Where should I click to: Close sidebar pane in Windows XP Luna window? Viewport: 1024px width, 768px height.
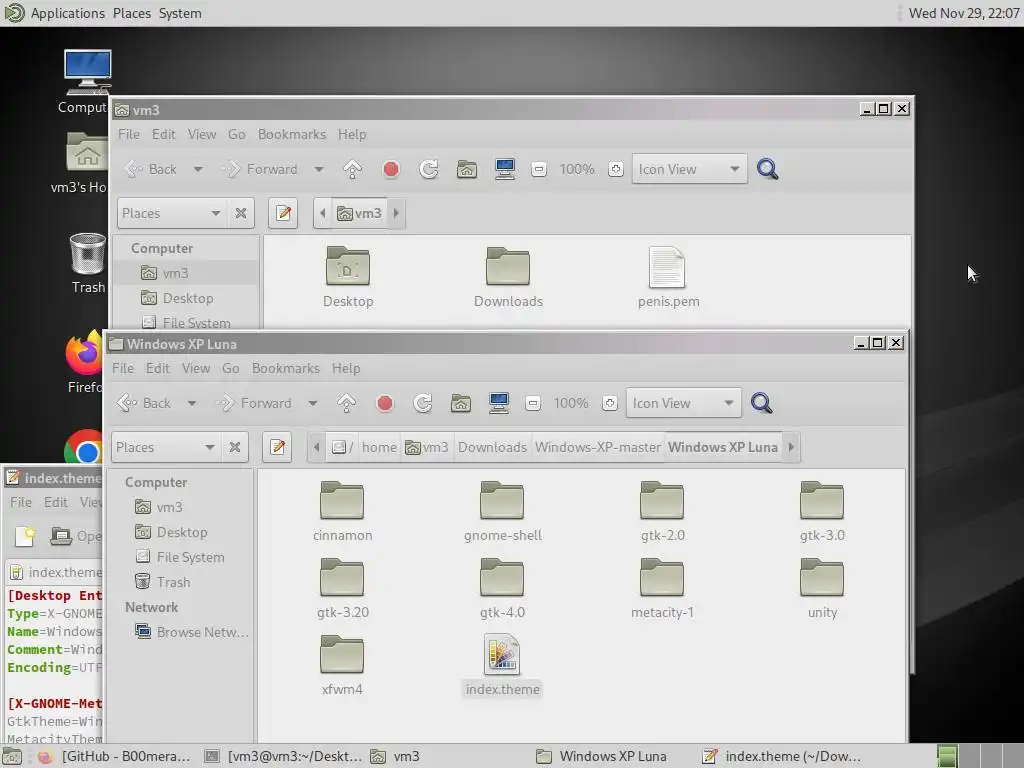coord(235,447)
